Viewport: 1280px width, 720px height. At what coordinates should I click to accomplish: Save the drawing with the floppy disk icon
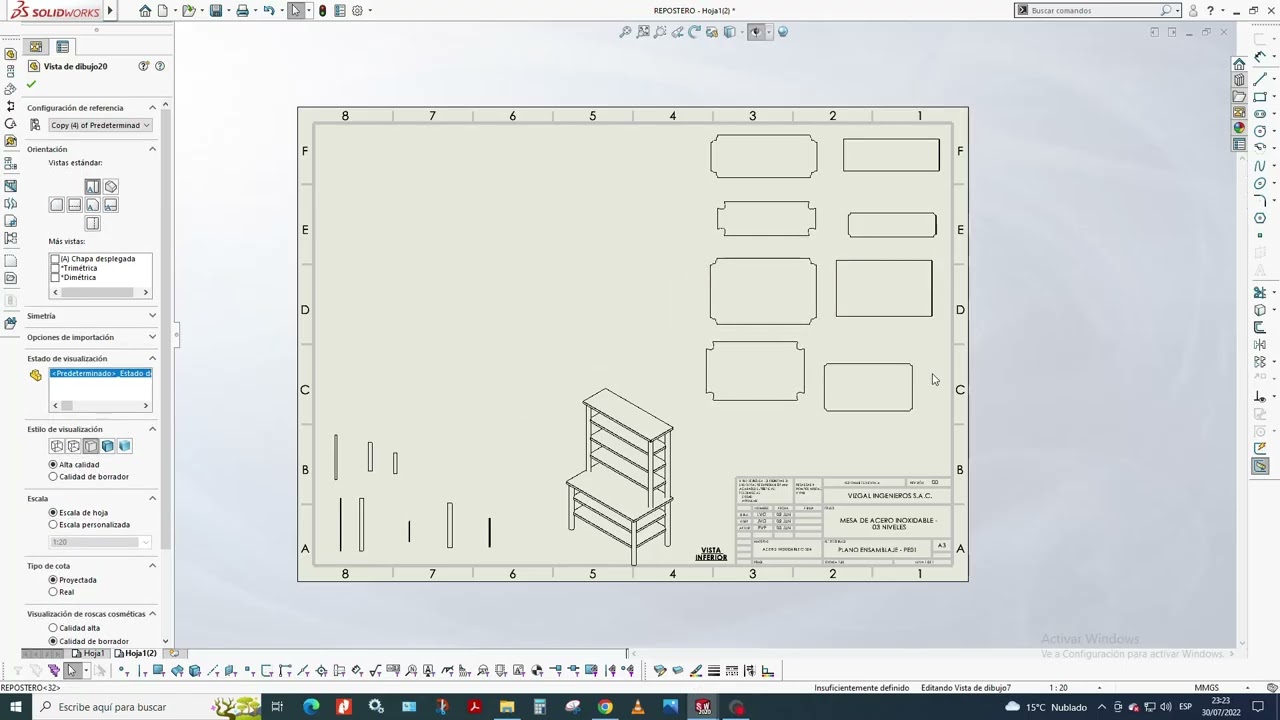tap(215, 11)
